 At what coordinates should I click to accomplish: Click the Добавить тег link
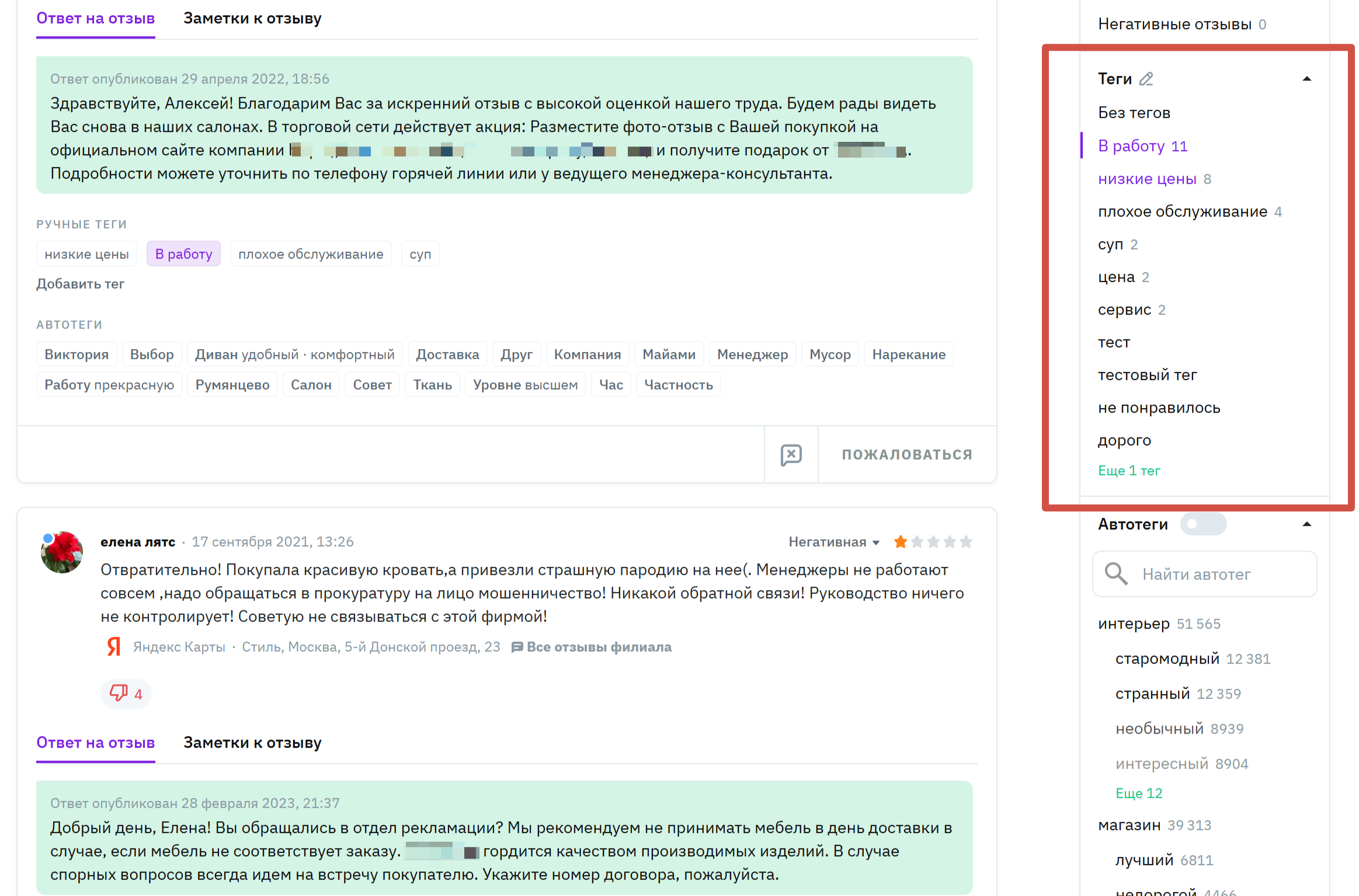81,284
